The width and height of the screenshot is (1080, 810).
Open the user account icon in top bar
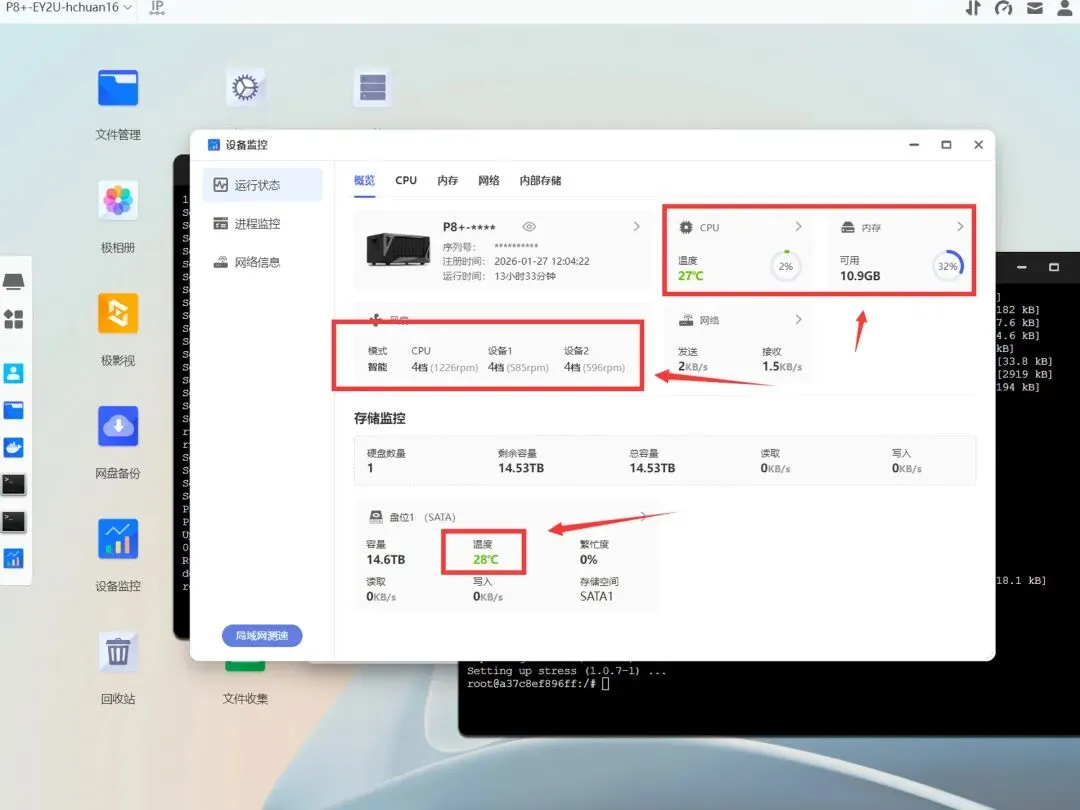pyautogui.click(x=1065, y=8)
